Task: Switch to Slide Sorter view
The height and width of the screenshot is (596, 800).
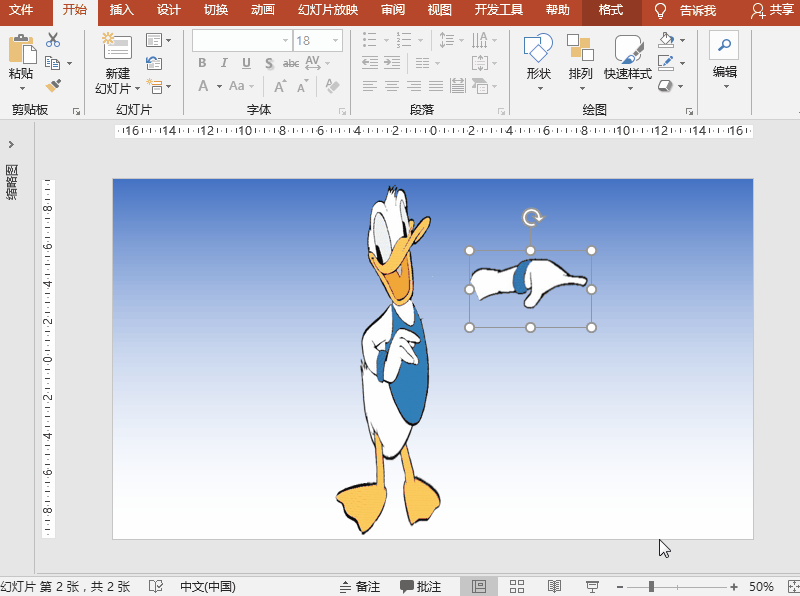Action: 517,587
